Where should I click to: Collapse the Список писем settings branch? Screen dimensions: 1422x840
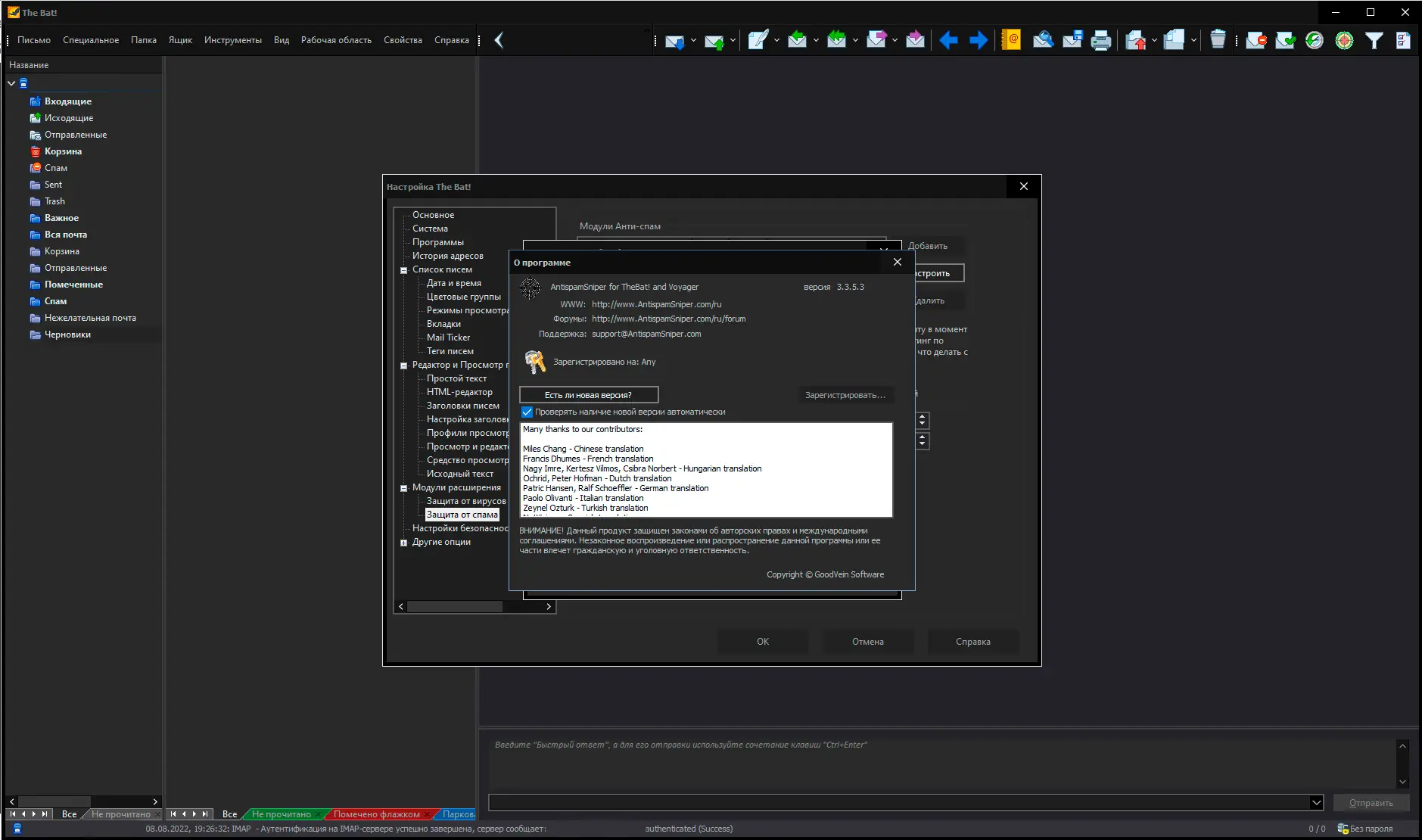click(x=403, y=270)
